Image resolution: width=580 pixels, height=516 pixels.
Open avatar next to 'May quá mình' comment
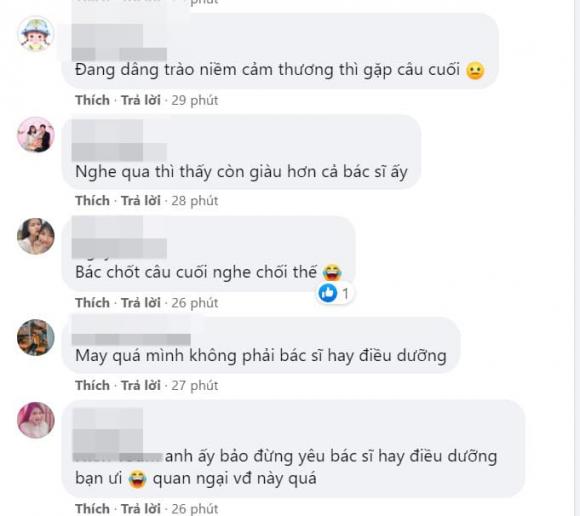click(36, 337)
